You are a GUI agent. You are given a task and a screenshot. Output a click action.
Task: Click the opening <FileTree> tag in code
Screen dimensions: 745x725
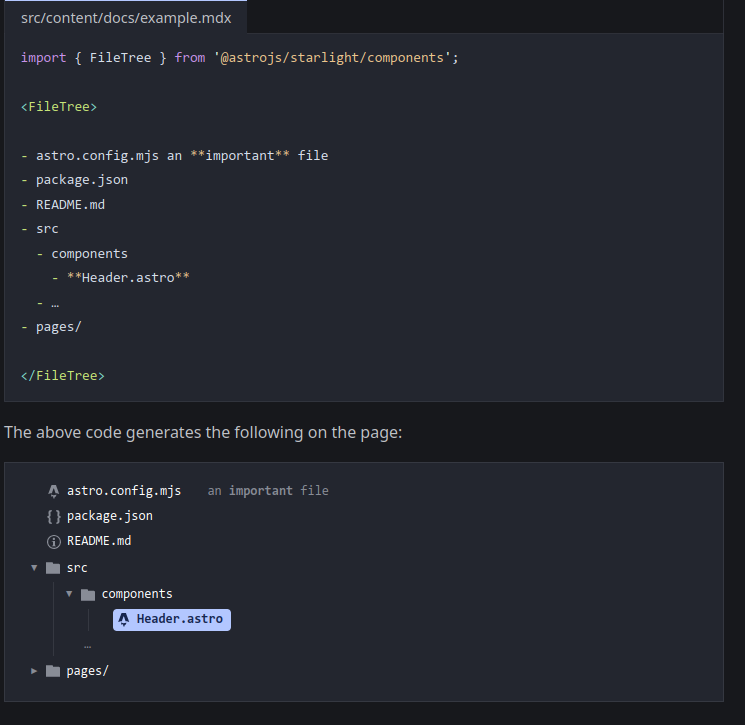coord(59,106)
